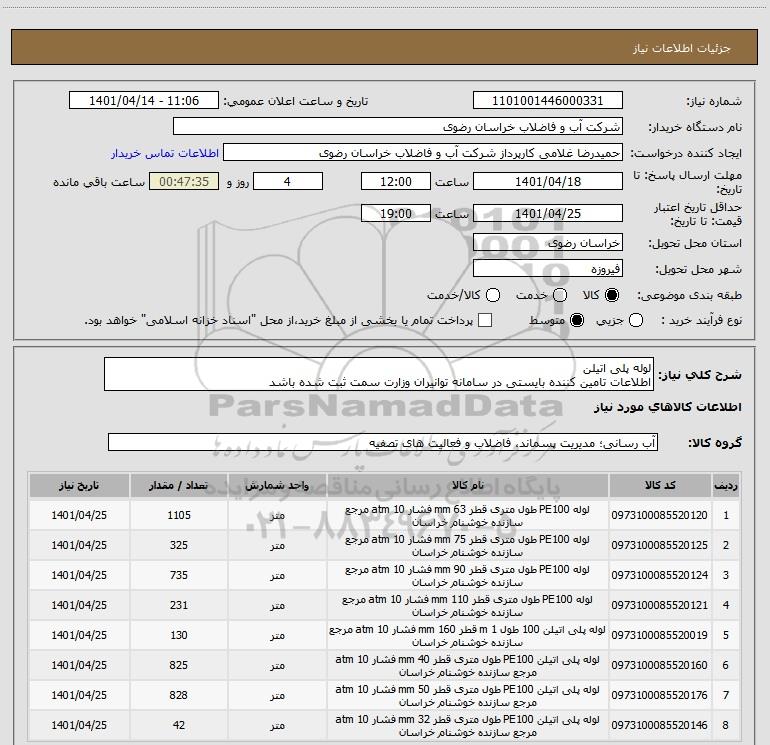The height and width of the screenshot is (745, 770).
Task: Choose the متوسط purchase type radio
Action: pos(577,321)
